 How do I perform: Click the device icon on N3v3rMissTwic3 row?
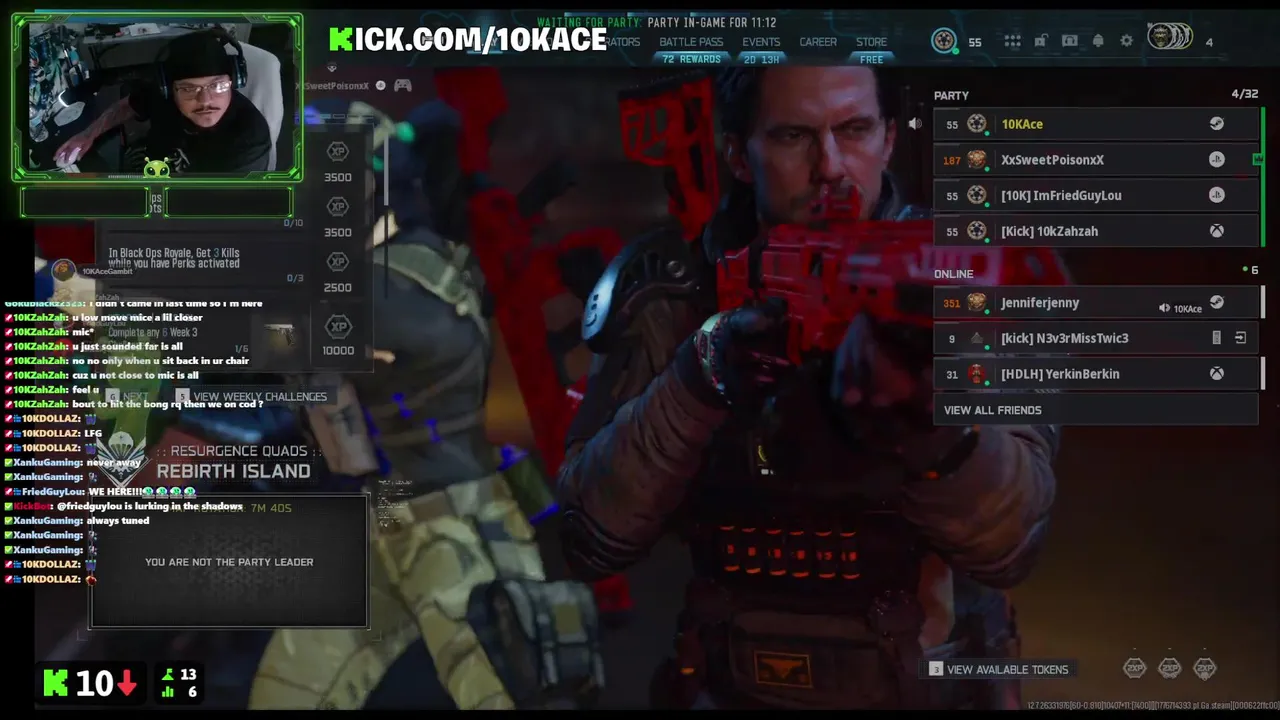click(x=1217, y=338)
